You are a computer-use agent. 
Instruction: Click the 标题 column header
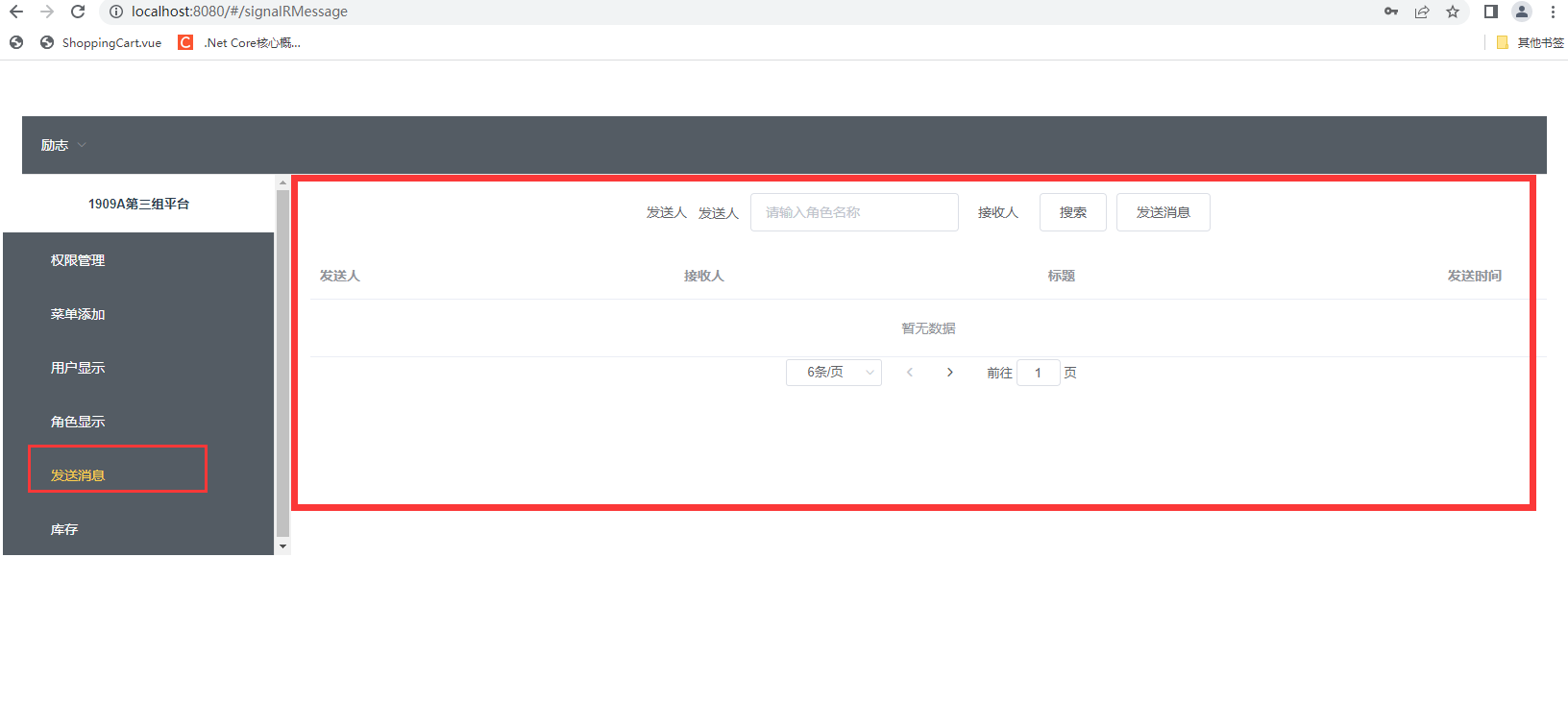(1062, 276)
